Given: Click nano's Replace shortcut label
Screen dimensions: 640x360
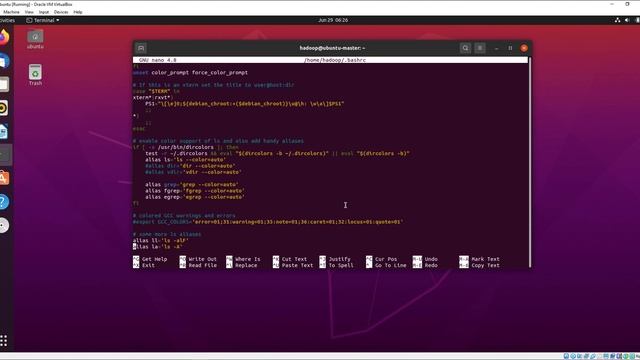Looking at the screenshot, I should tap(246, 265).
